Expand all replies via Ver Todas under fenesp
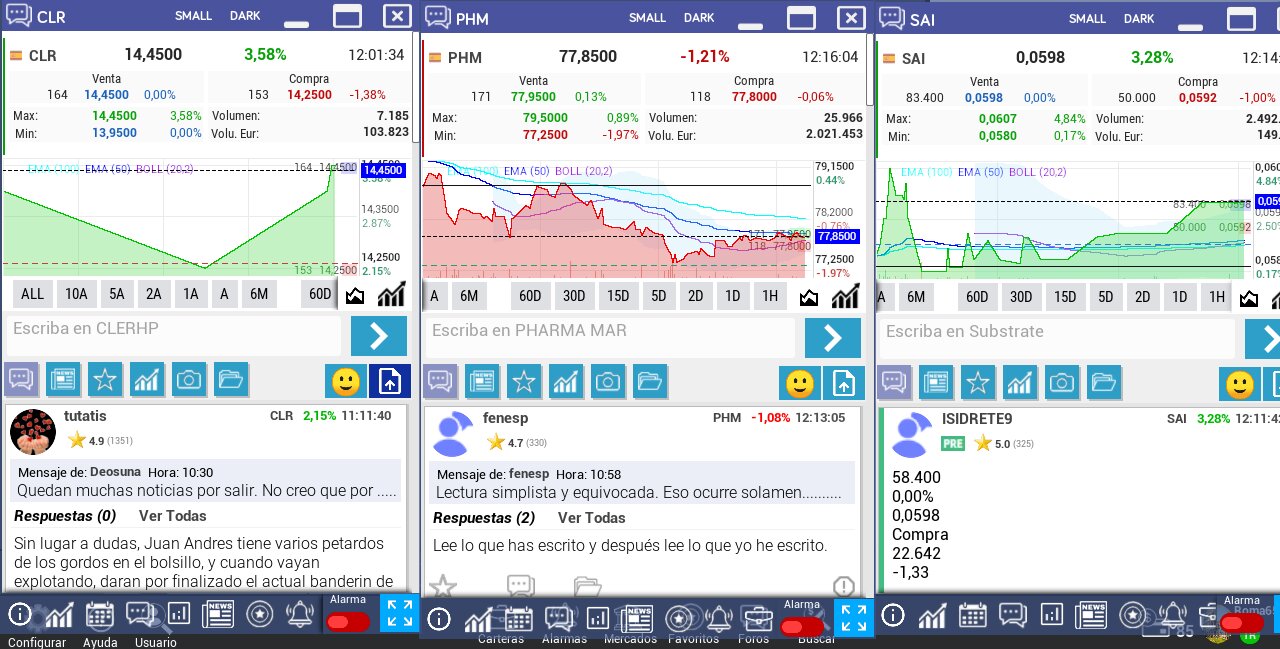 [x=592, y=518]
